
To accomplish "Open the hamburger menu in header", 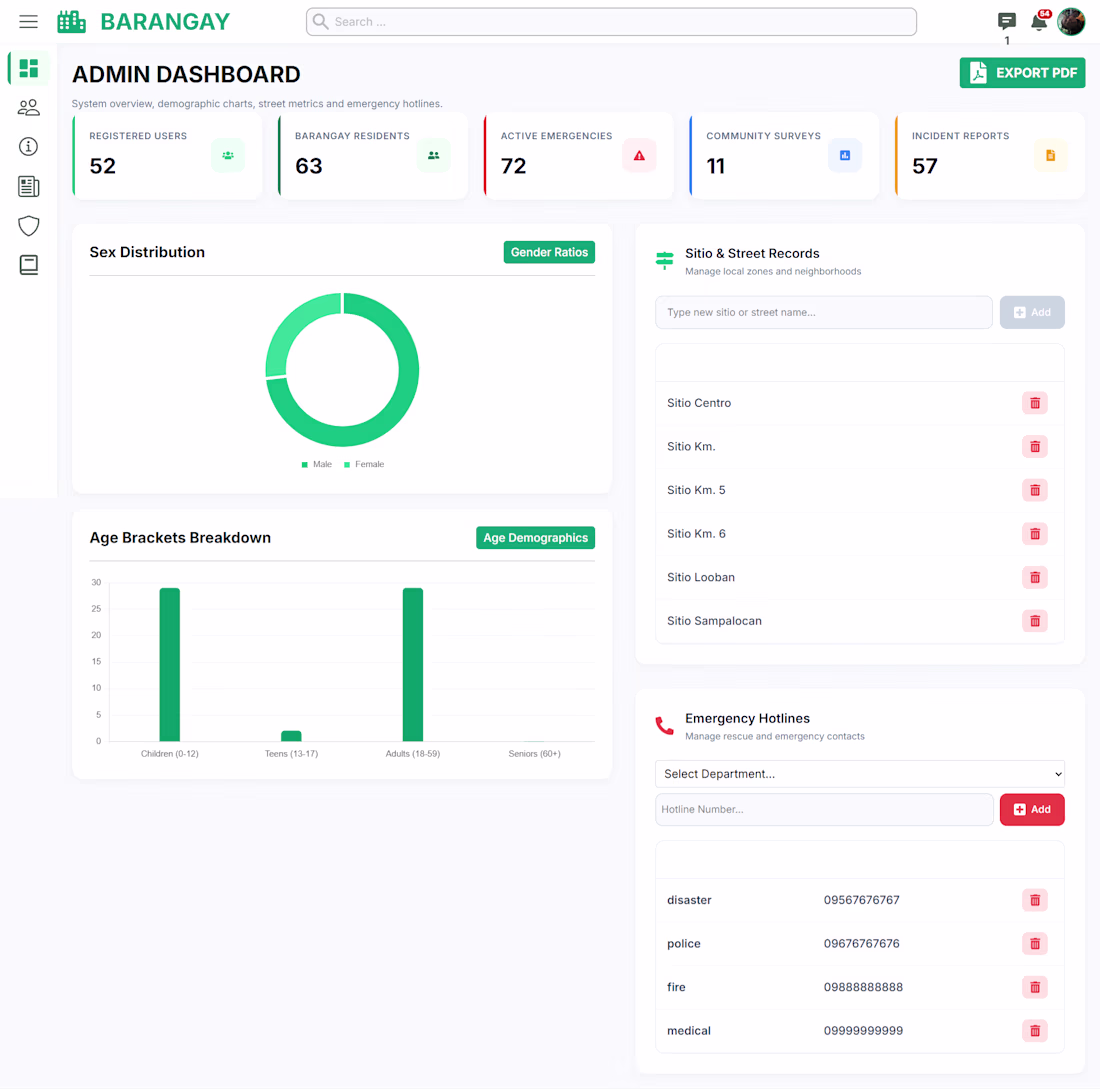I will tap(28, 22).
